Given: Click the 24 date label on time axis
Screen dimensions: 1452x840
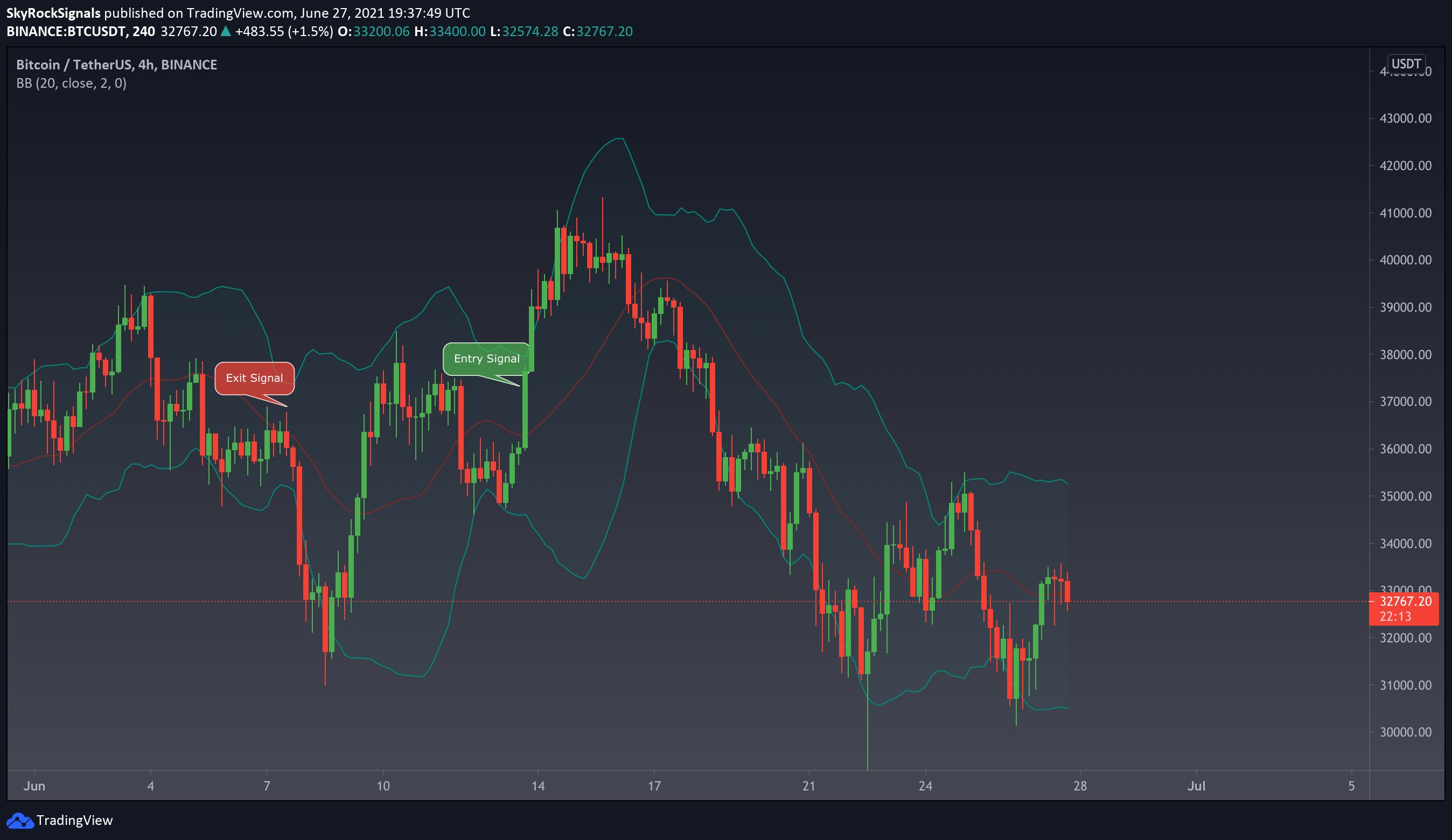Looking at the screenshot, I should click(x=925, y=786).
